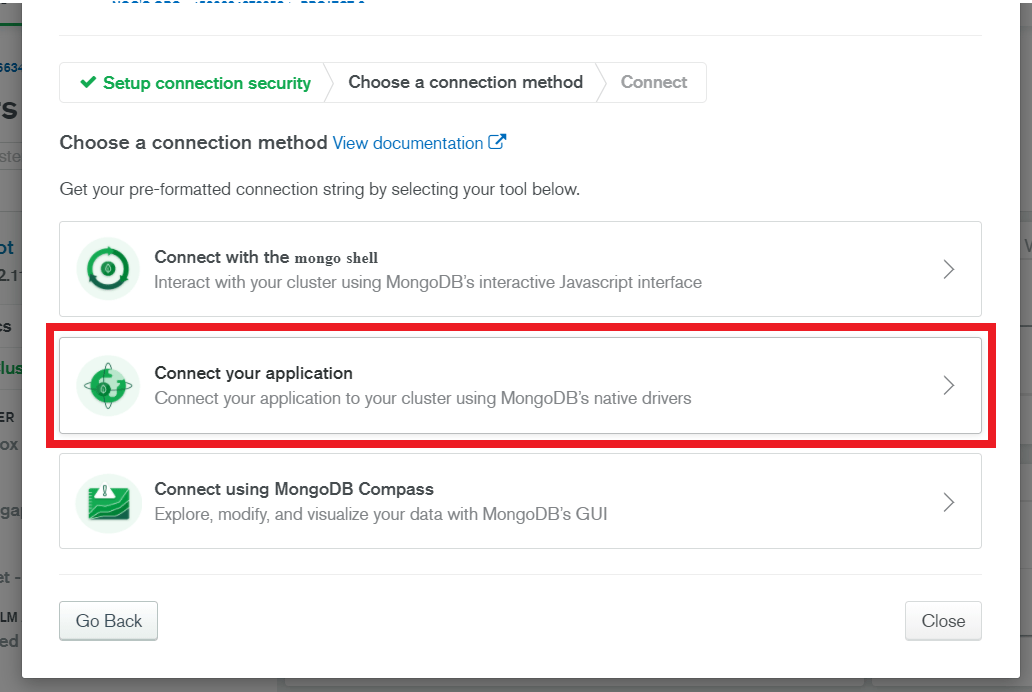Pick 'Connect using MongoDB Compass' heading

[x=294, y=489]
